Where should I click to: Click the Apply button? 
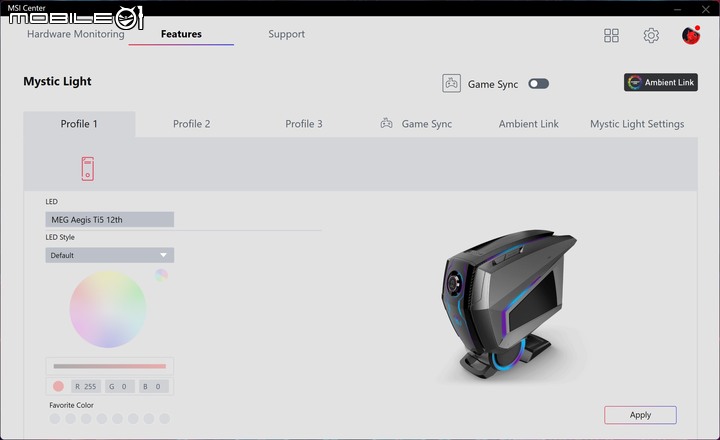[x=640, y=415]
